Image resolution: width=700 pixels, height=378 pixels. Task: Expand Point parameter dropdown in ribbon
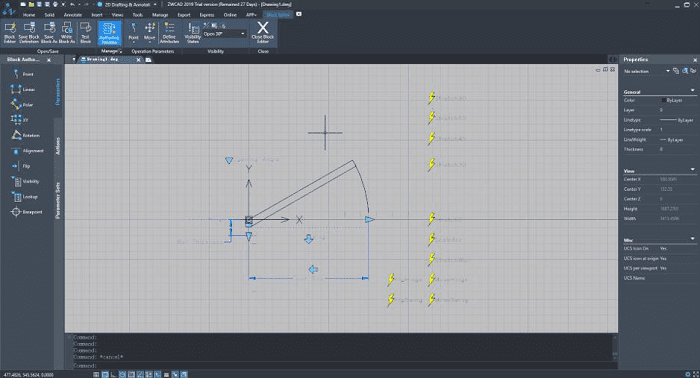point(133,42)
